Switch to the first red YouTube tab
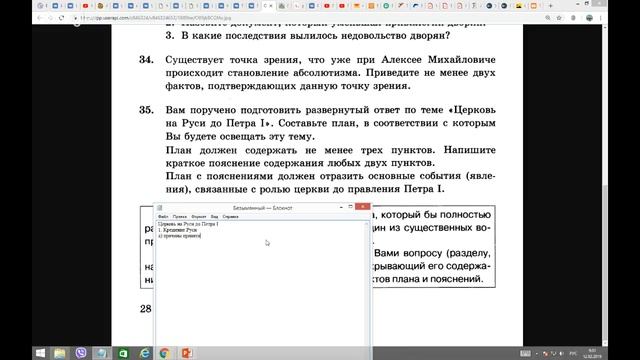640x360 pixels. (85, 6)
